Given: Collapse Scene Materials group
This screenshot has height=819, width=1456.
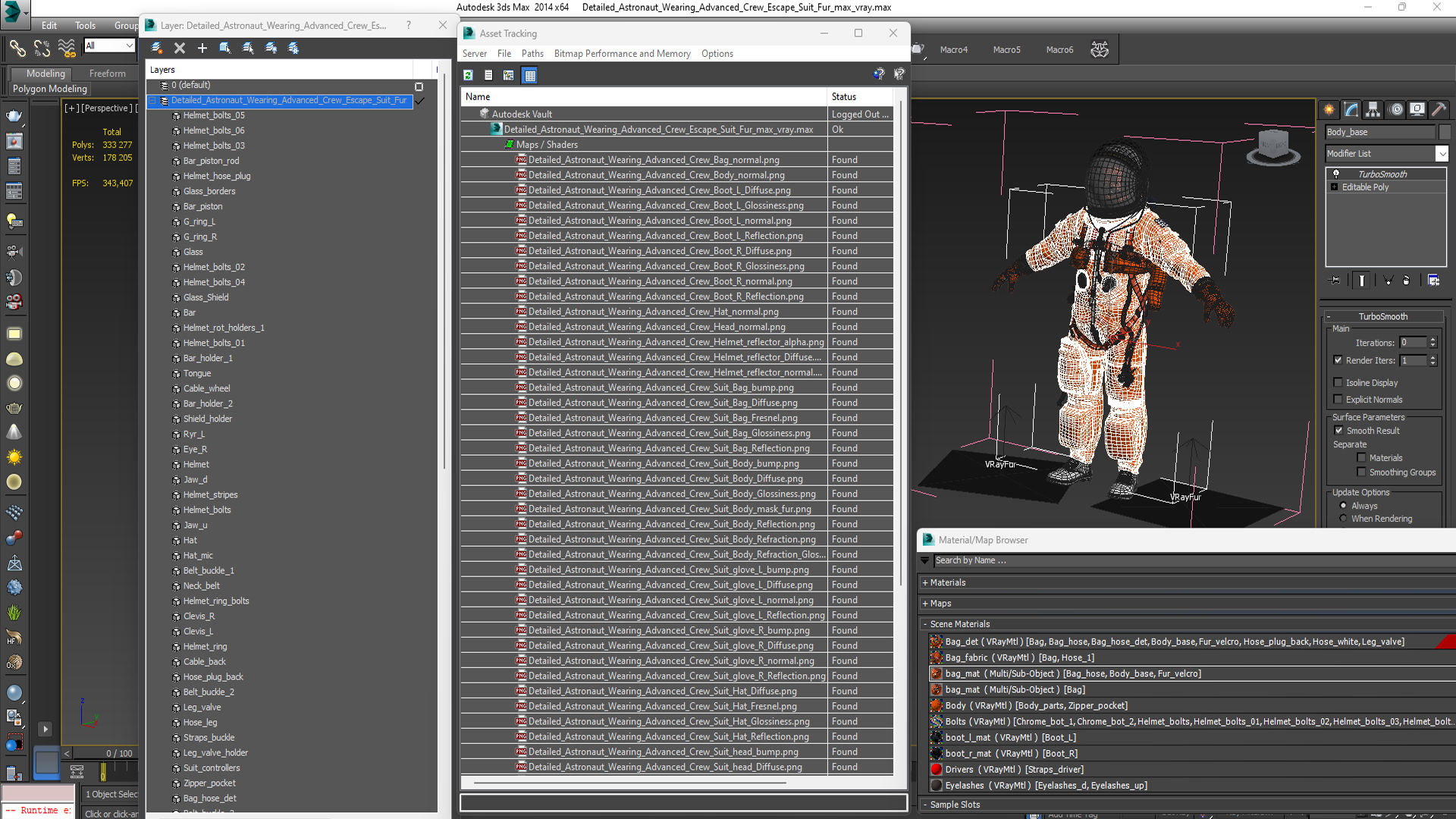Looking at the screenshot, I should pyautogui.click(x=925, y=624).
